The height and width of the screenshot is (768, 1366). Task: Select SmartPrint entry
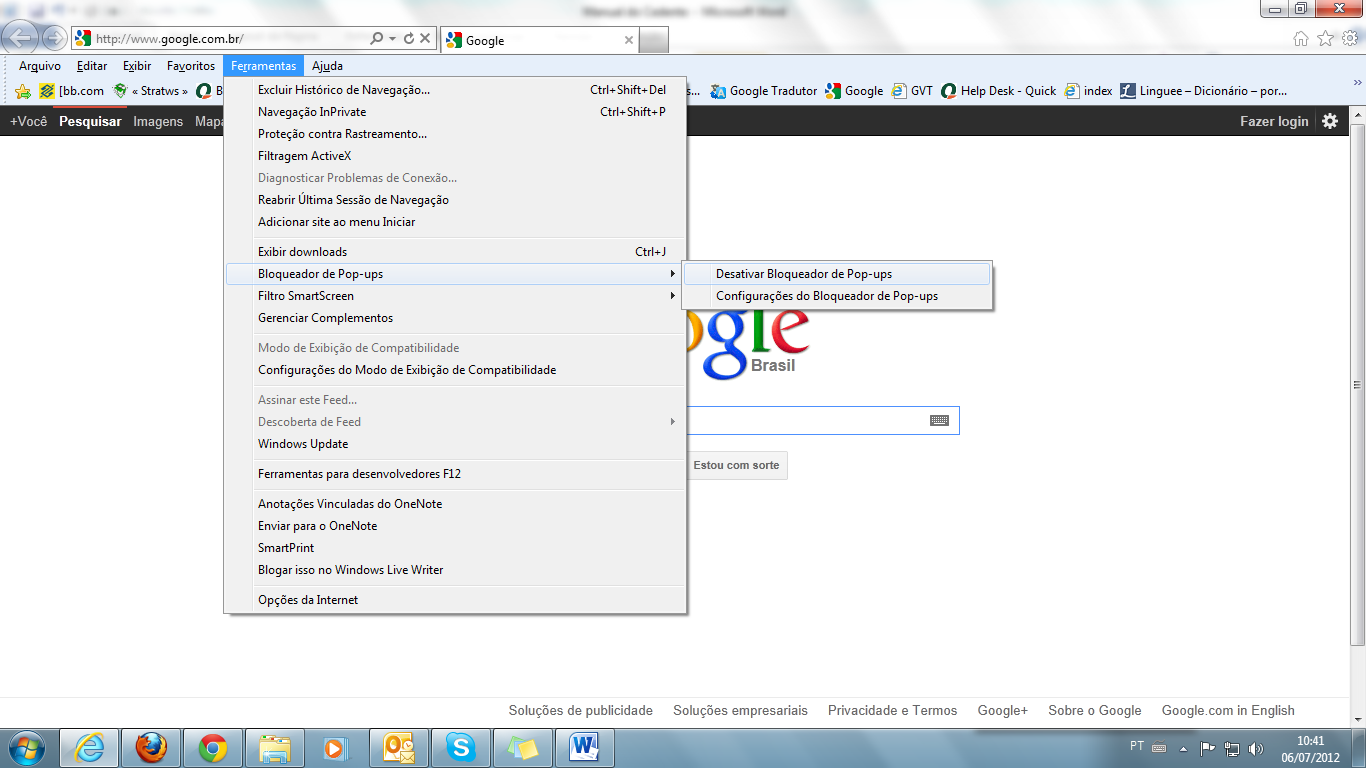[455, 548]
